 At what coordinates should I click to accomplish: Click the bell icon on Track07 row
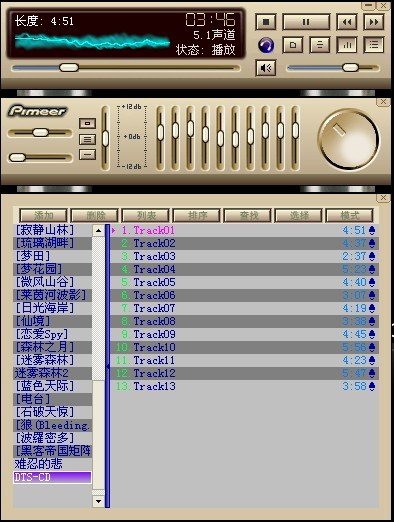[x=372, y=308]
